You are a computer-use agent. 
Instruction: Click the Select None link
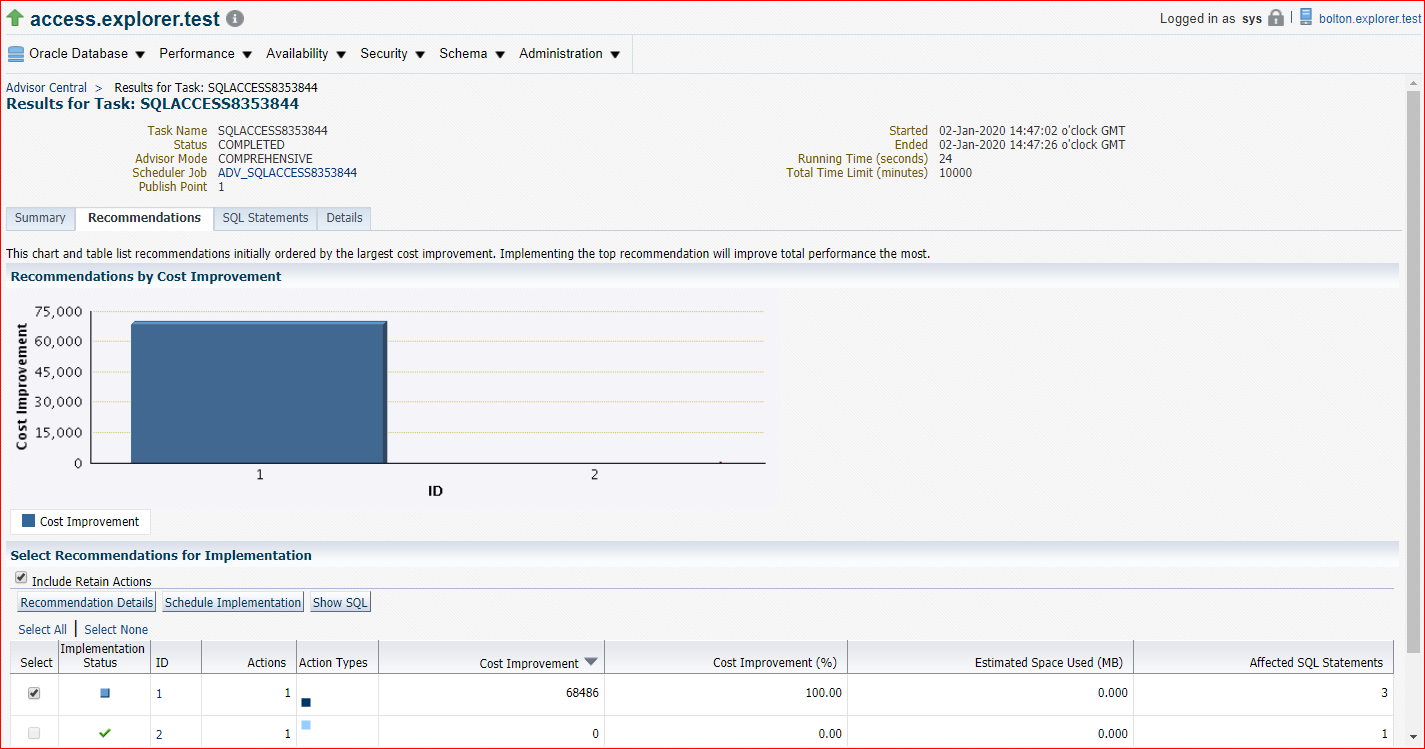click(x=116, y=630)
